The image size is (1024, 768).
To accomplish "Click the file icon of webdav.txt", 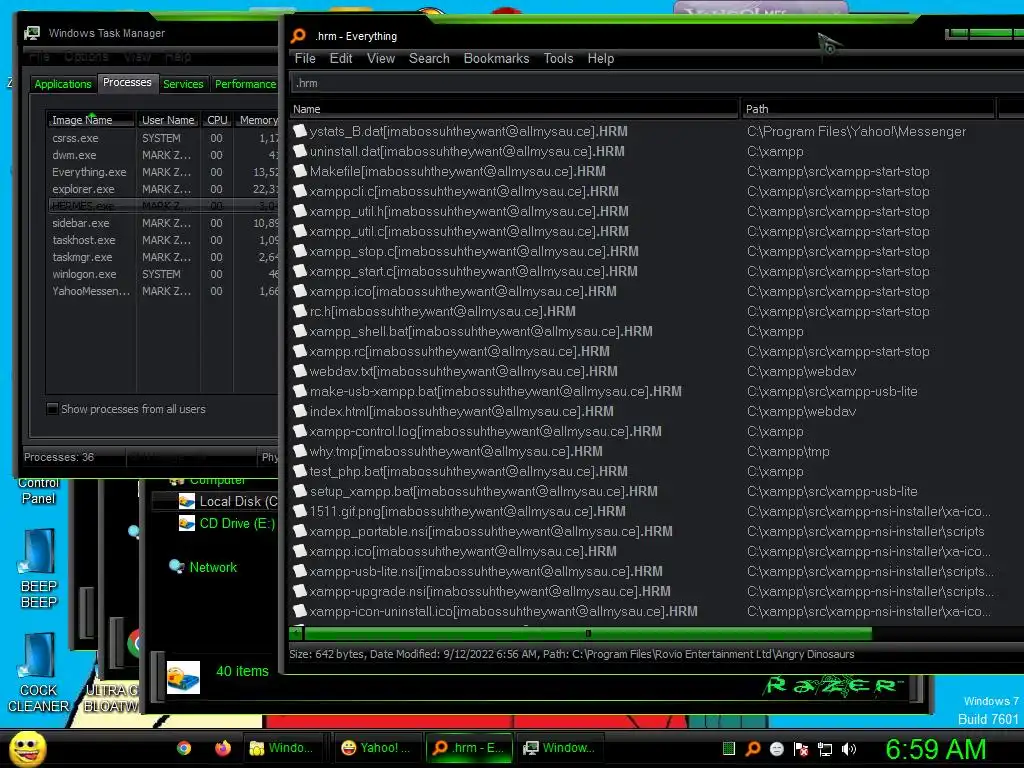I will click(x=300, y=372).
